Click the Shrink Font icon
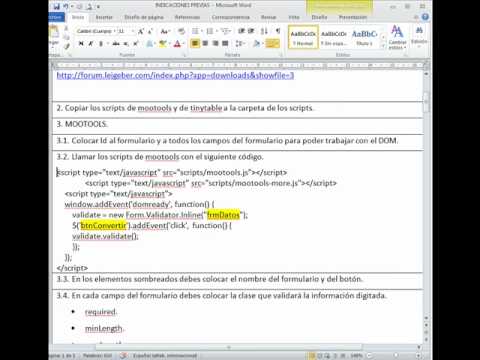Image resolution: width=480 pixels, height=360 pixels. (x=150, y=31)
